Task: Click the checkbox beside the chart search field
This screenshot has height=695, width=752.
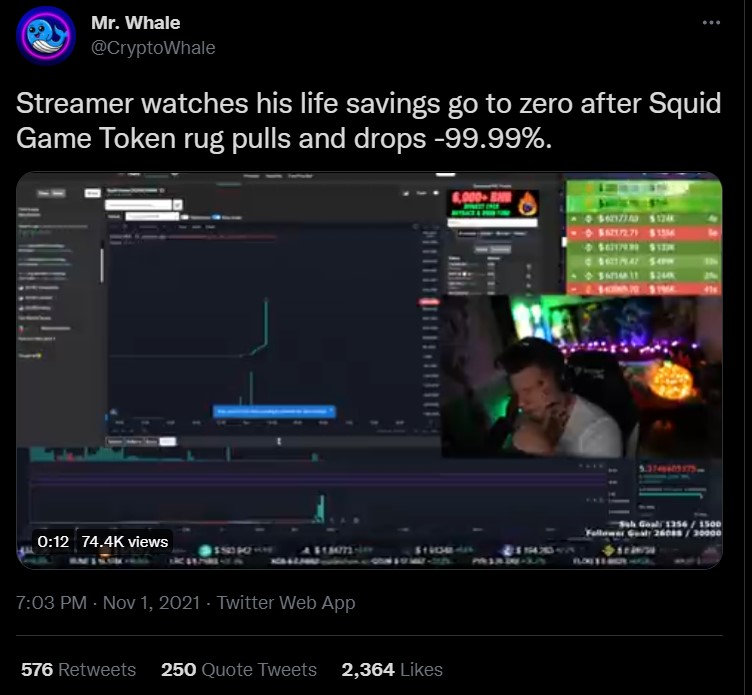Action: point(177,205)
